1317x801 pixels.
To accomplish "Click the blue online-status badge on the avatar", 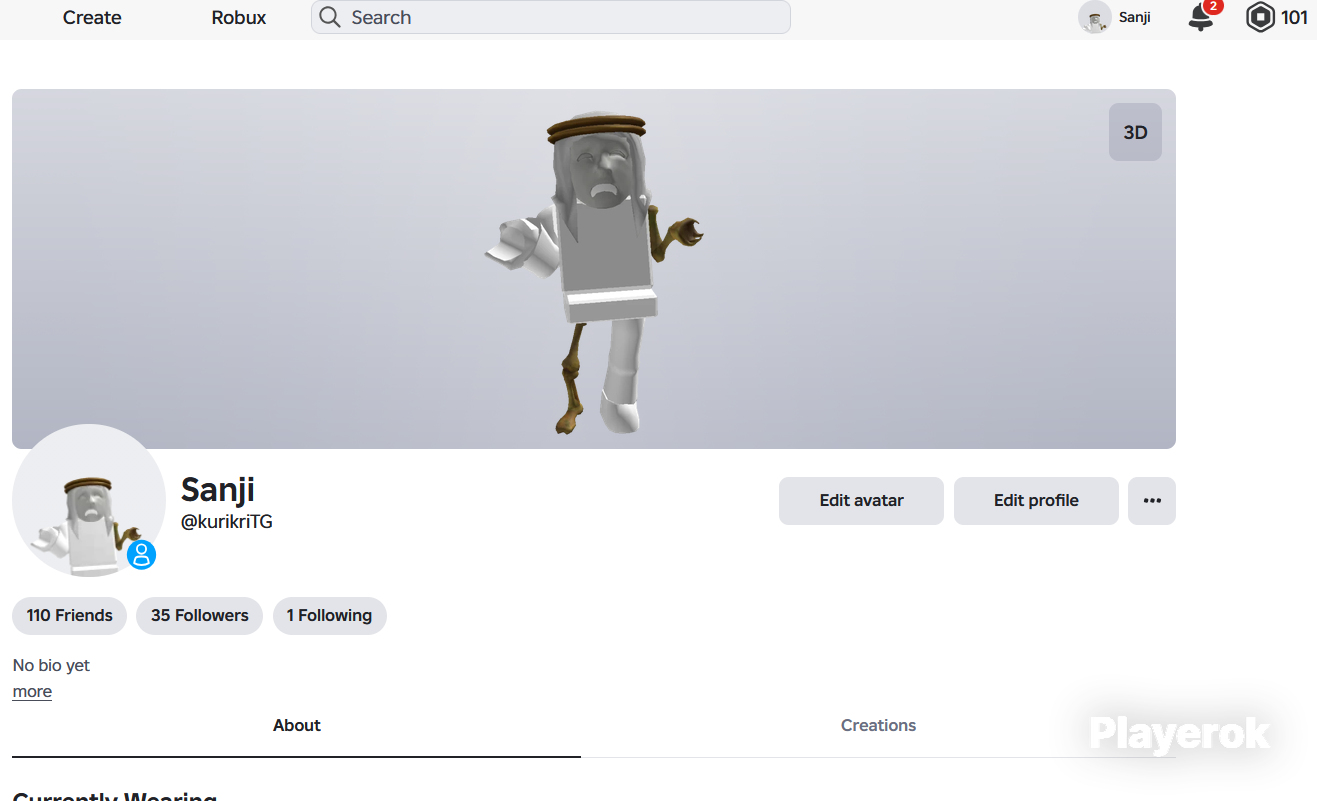I will click(x=142, y=554).
